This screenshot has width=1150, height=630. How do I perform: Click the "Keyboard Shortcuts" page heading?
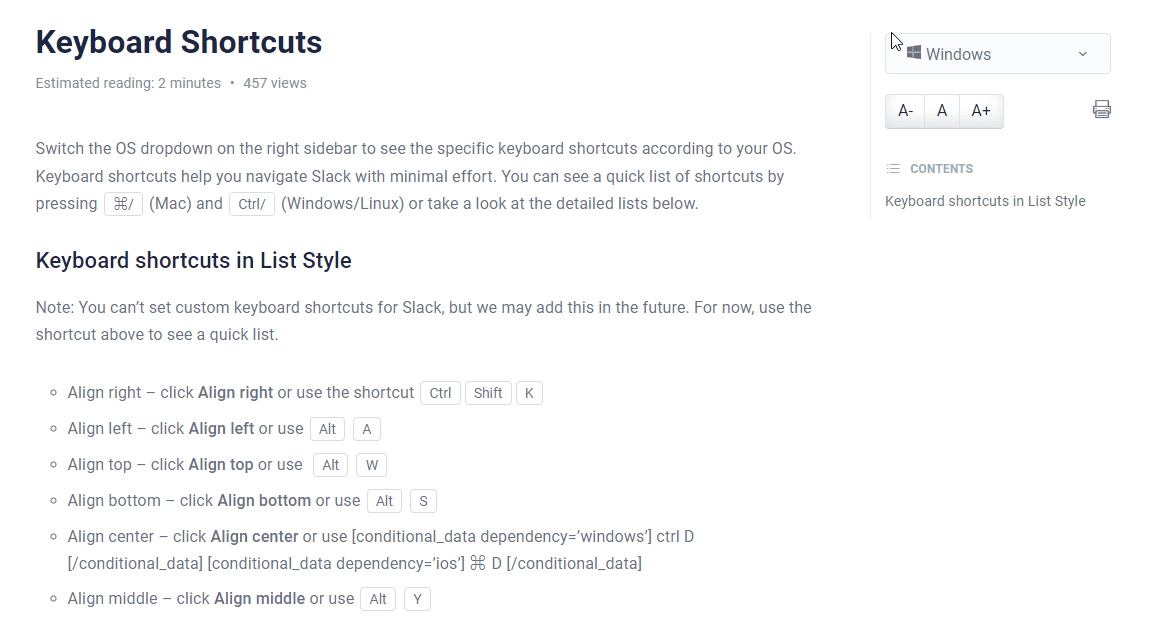coord(178,42)
